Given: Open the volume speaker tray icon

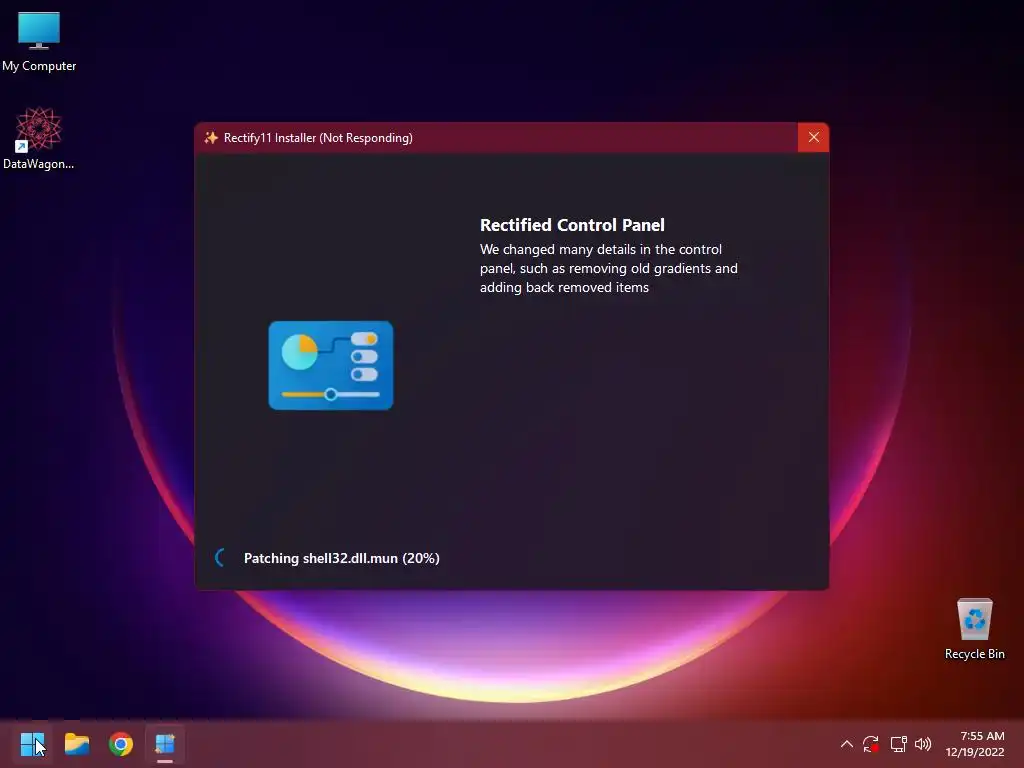Looking at the screenshot, I should (923, 744).
